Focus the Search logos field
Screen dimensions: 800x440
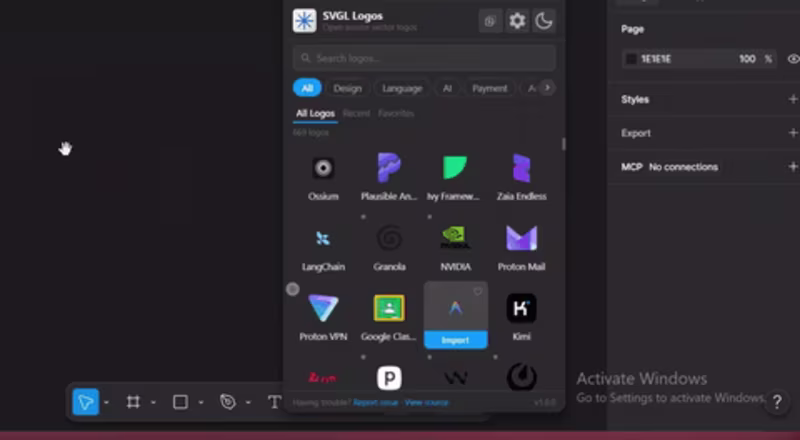(424, 58)
